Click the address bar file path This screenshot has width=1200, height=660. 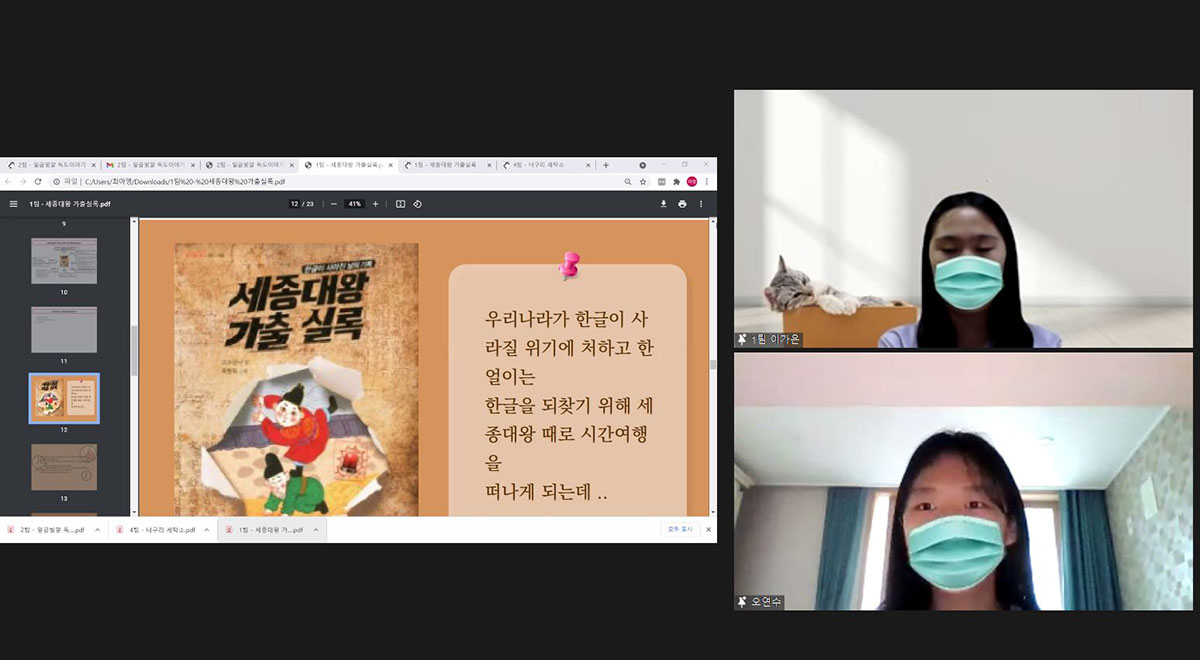[x=185, y=182]
